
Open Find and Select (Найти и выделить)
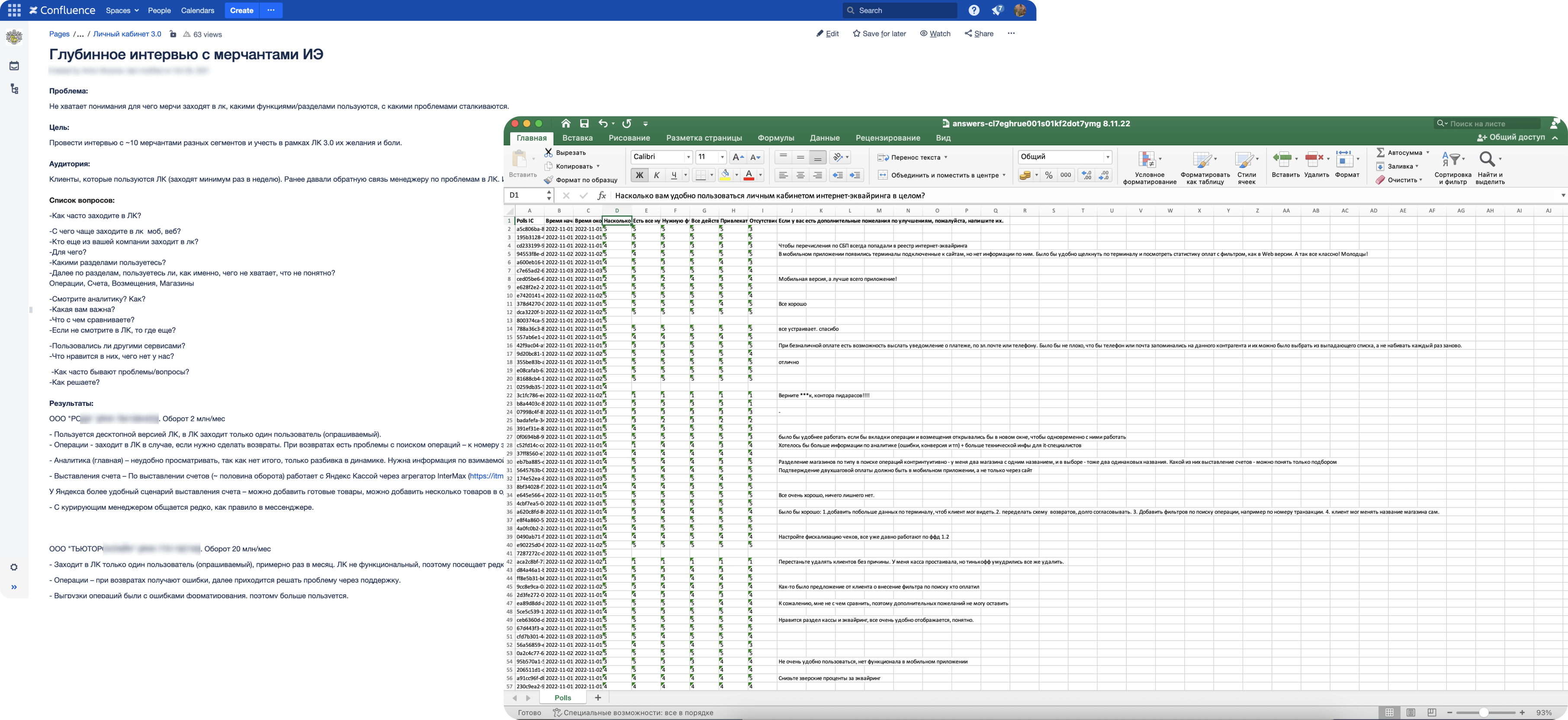(1490, 167)
